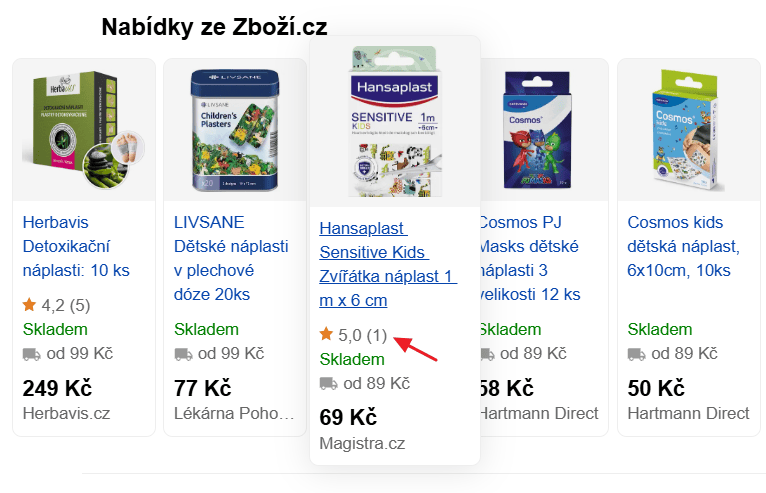The image size is (766, 493).
Task: Click star icon beside 5,0 rating
Action: (326, 334)
